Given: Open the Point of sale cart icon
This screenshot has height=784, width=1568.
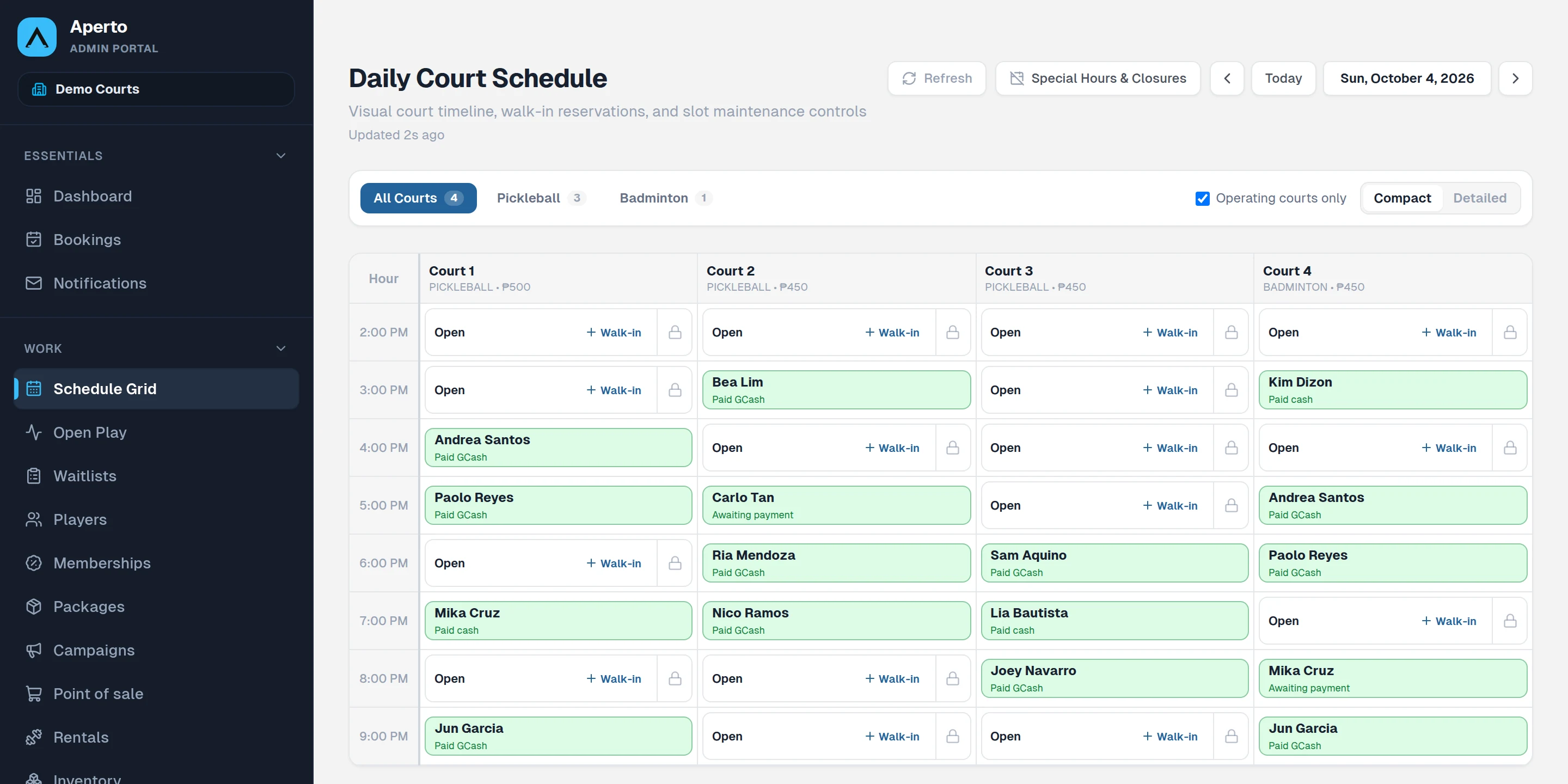Looking at the screenshot, I should (33, 694).
